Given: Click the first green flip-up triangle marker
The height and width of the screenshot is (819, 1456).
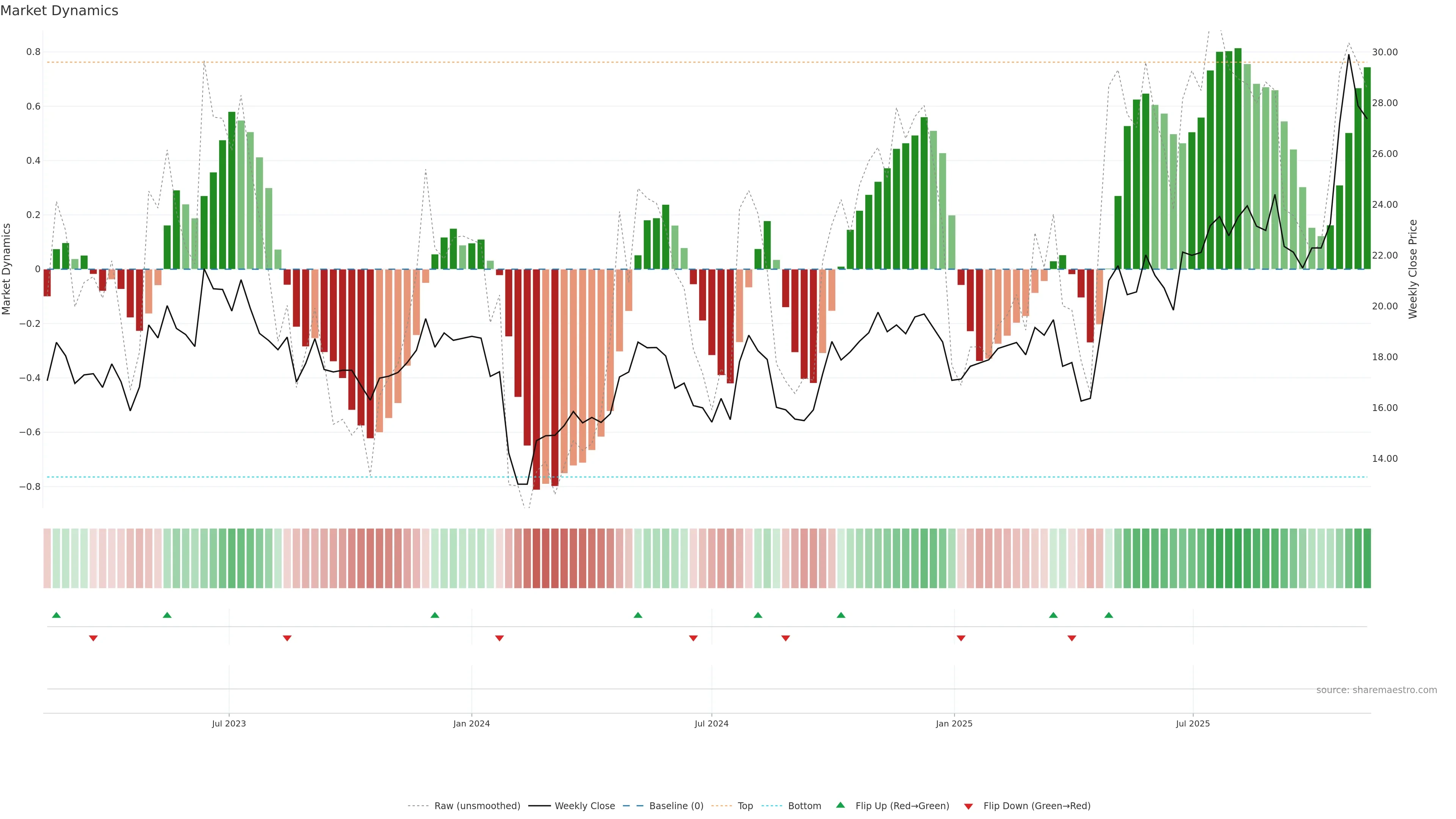Looking at the screenshot, I should pos(56,615).
